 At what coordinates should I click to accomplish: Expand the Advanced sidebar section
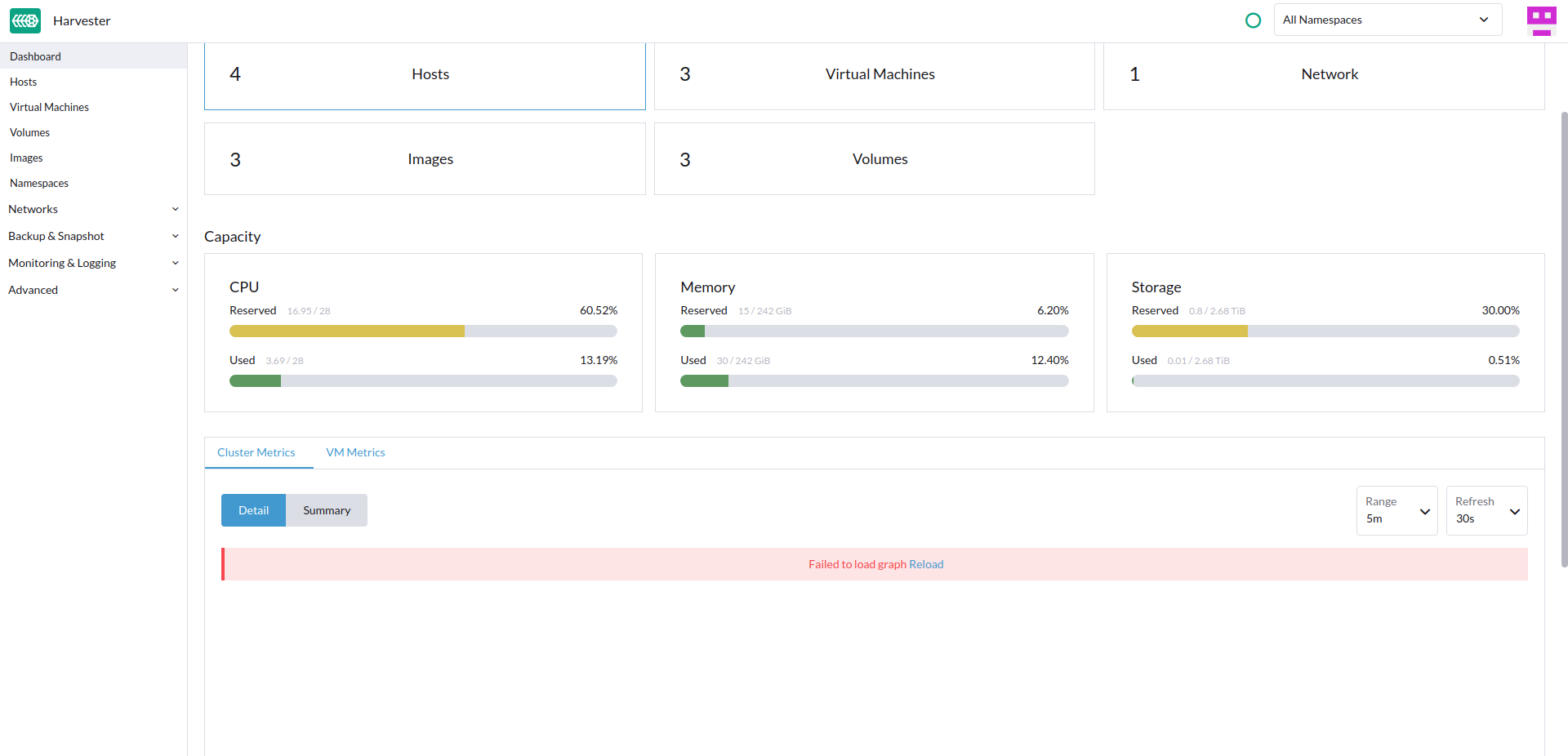(93, 289)
